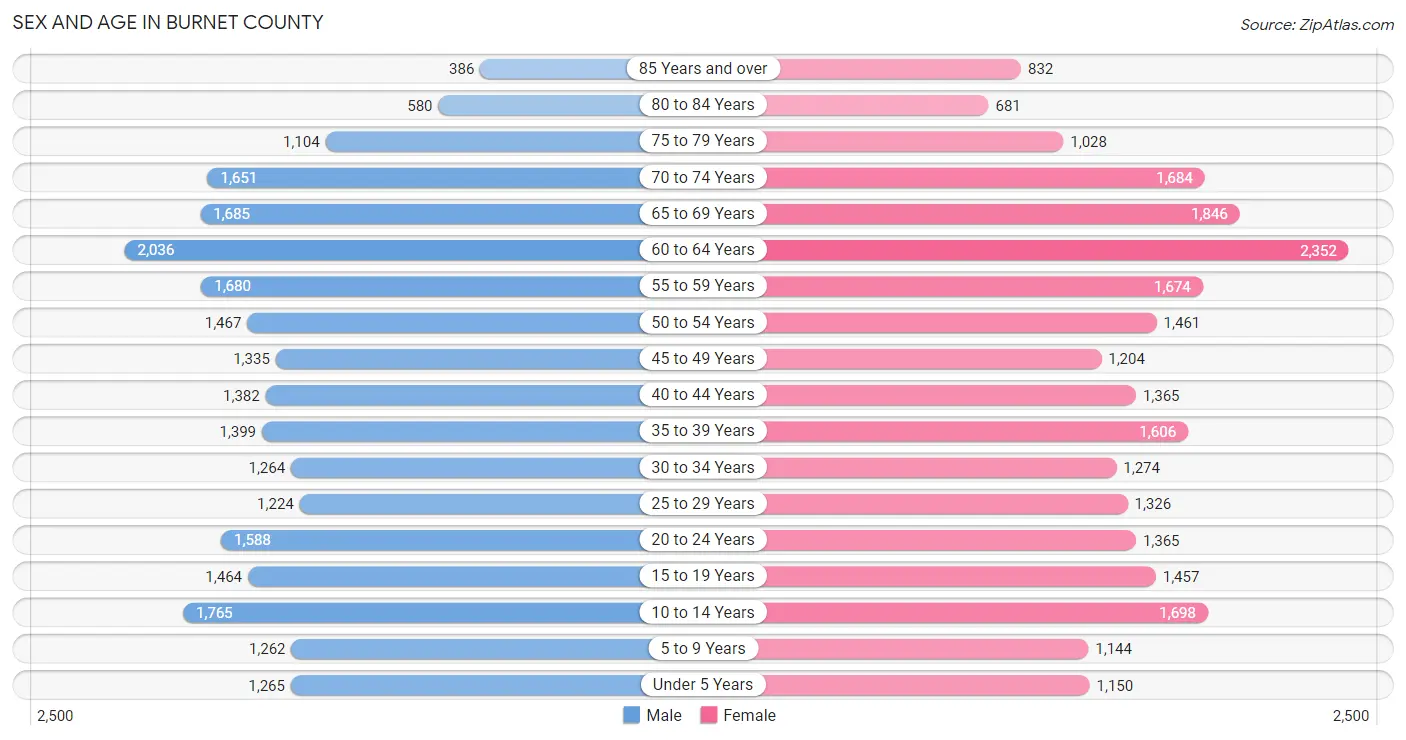Click the 85 Years and over label
The height and width of the screenshot is (740, 1406).
[703, 69]
